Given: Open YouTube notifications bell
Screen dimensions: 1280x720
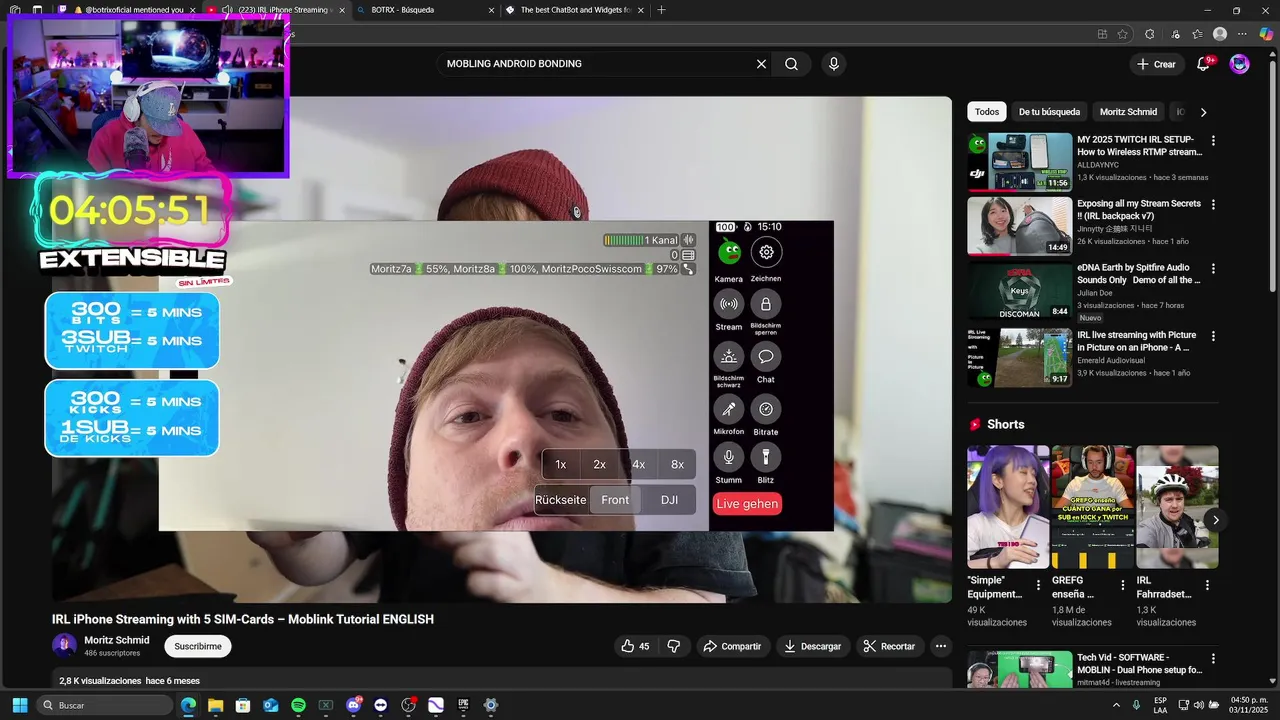Looking at the screenshot, I should (1204, 64).
